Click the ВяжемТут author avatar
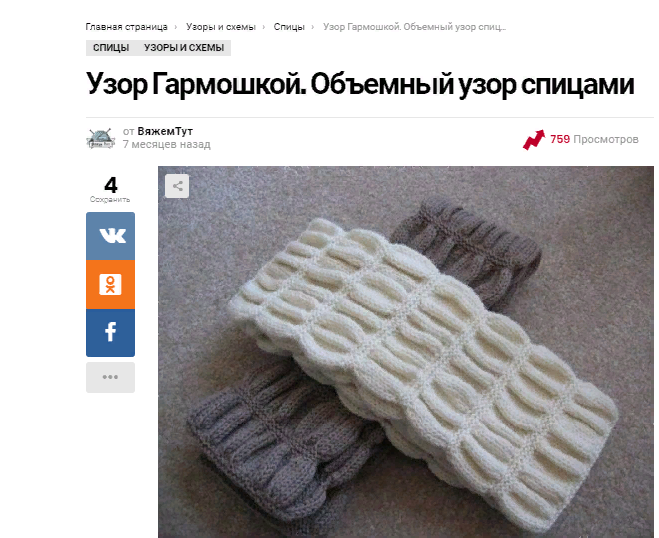 pos(101,138)
